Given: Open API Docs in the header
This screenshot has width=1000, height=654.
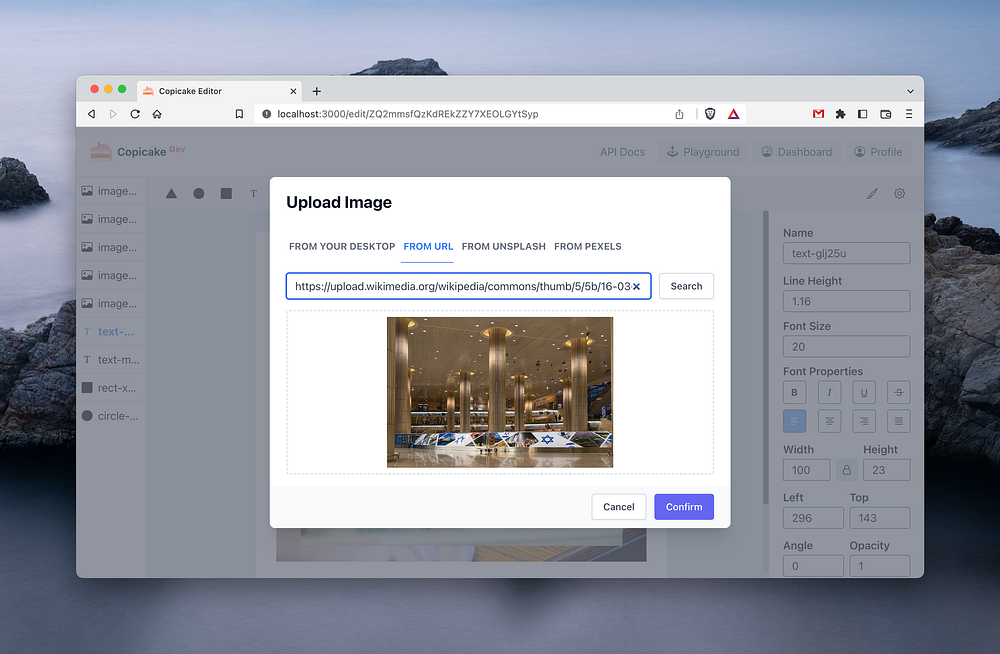Looking at the screenshot, I should tap(622, 152).
